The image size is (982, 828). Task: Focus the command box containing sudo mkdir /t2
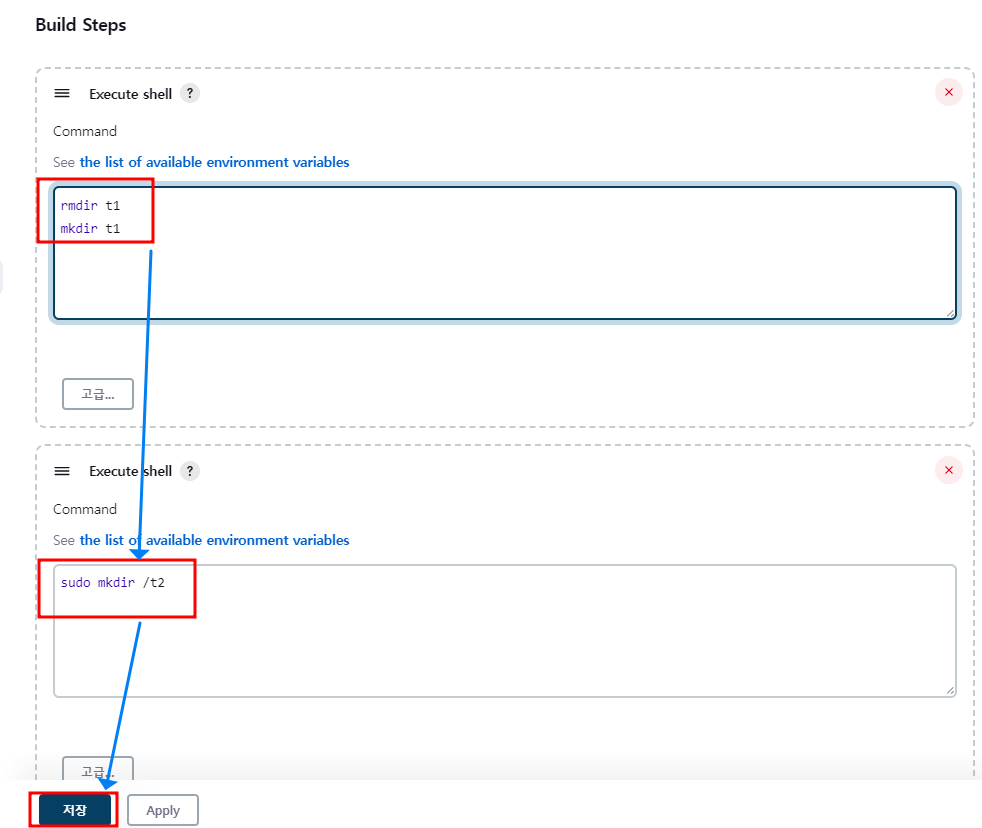point(505,631)
